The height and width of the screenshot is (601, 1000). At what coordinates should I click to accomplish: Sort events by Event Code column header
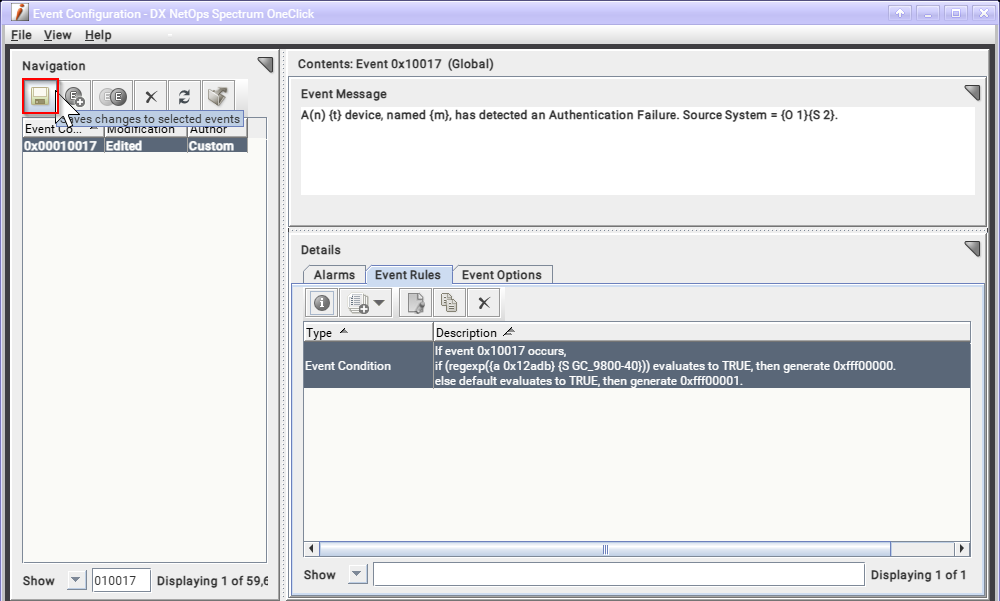tap(62, 130)
